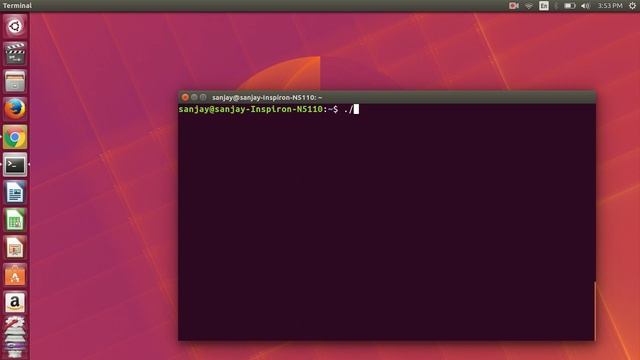The width and height of the screenshot is (640, 360).
Task: Close the terminal window with red button
Action: pos(185,97)
